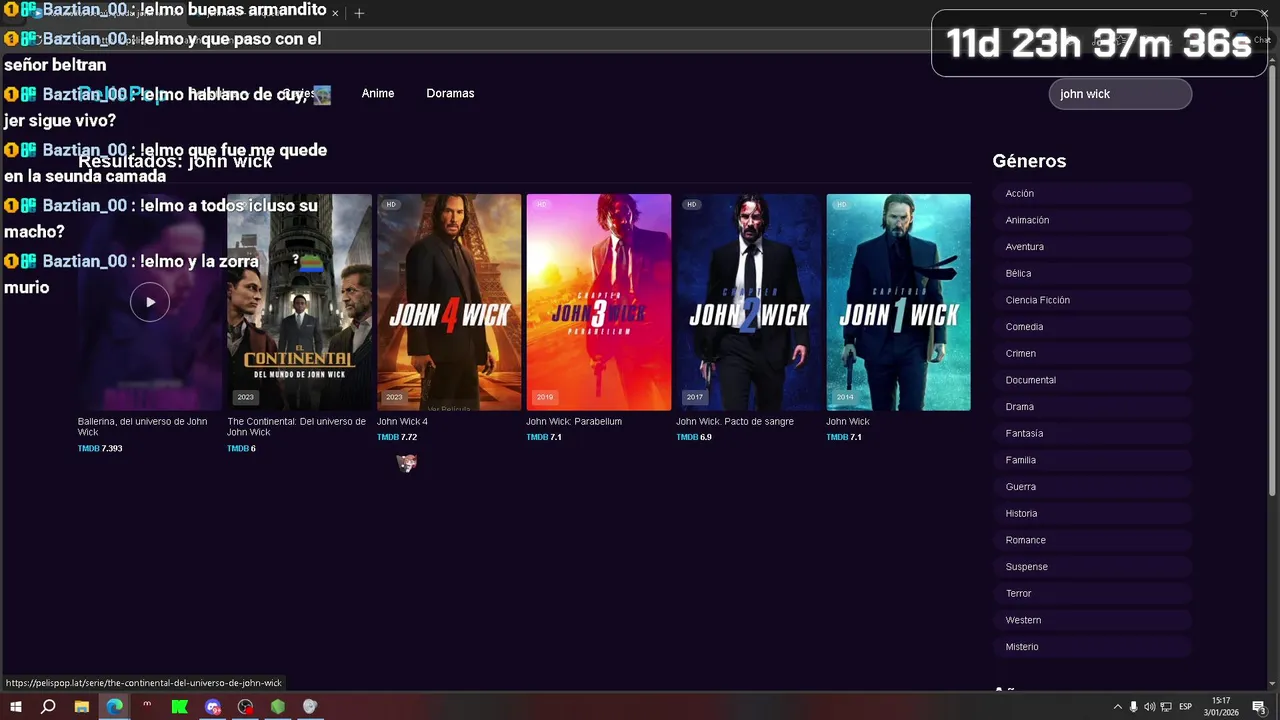Image resolution: width=1280 pixels, height=720 pixels.
Task: Select the Documental genre
Action: pyautogui.click(x=1092, y=380)
